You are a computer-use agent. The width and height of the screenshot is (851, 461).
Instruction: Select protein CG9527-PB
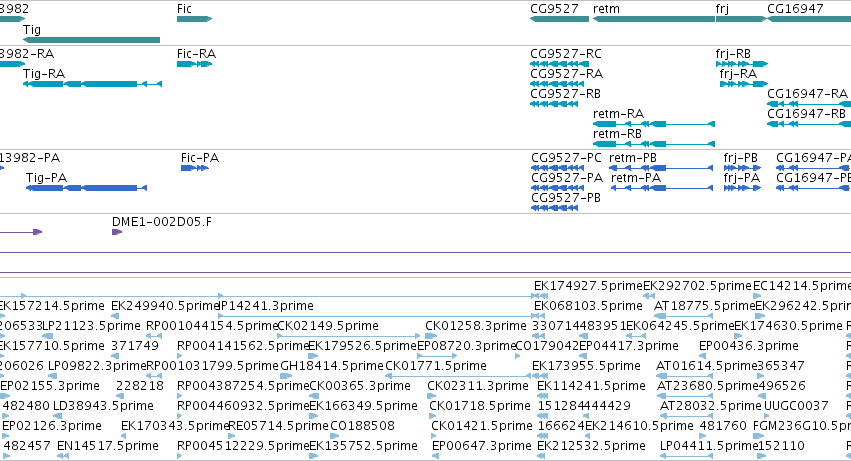[555, 208]
